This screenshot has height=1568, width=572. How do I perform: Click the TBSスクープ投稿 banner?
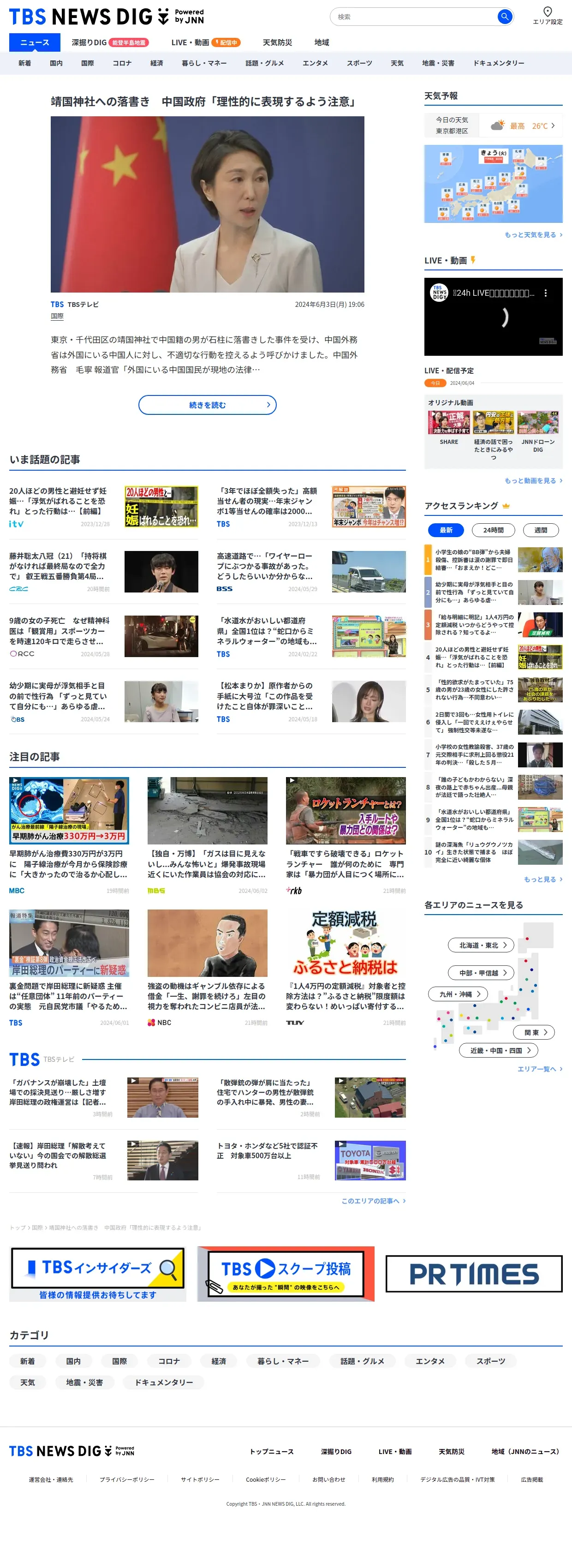[x=286, y=1274]
